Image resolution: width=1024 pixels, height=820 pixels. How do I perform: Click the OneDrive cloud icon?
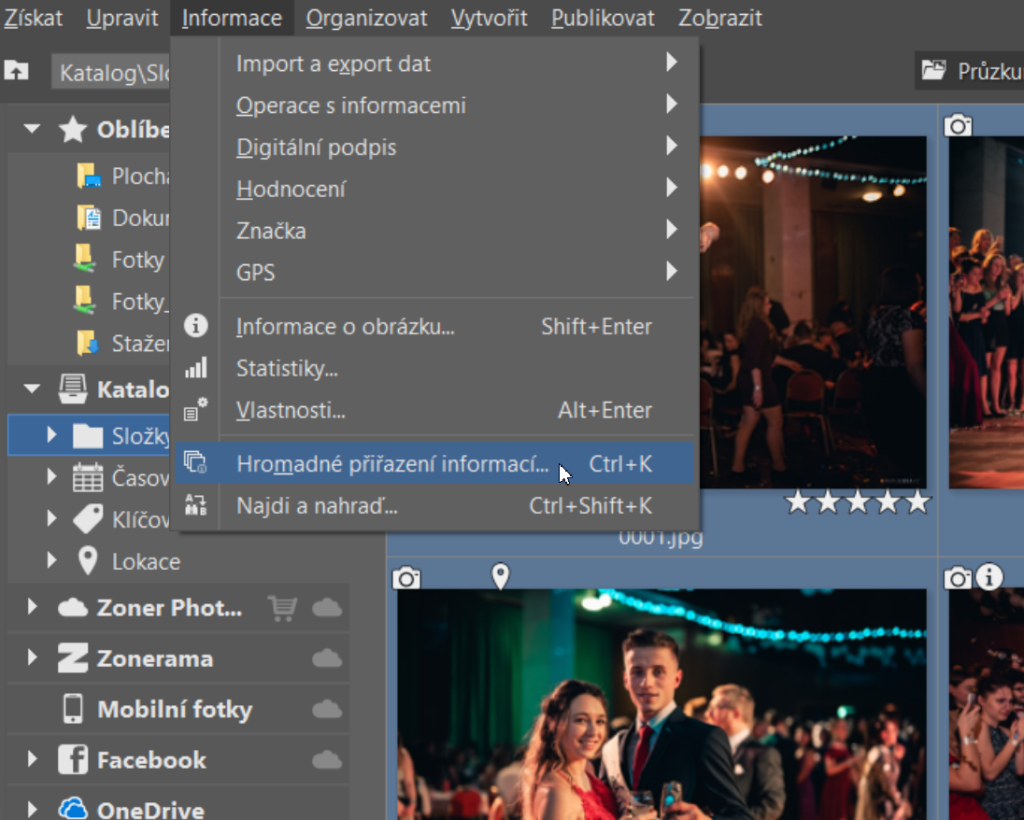click(x=72, y=809)
